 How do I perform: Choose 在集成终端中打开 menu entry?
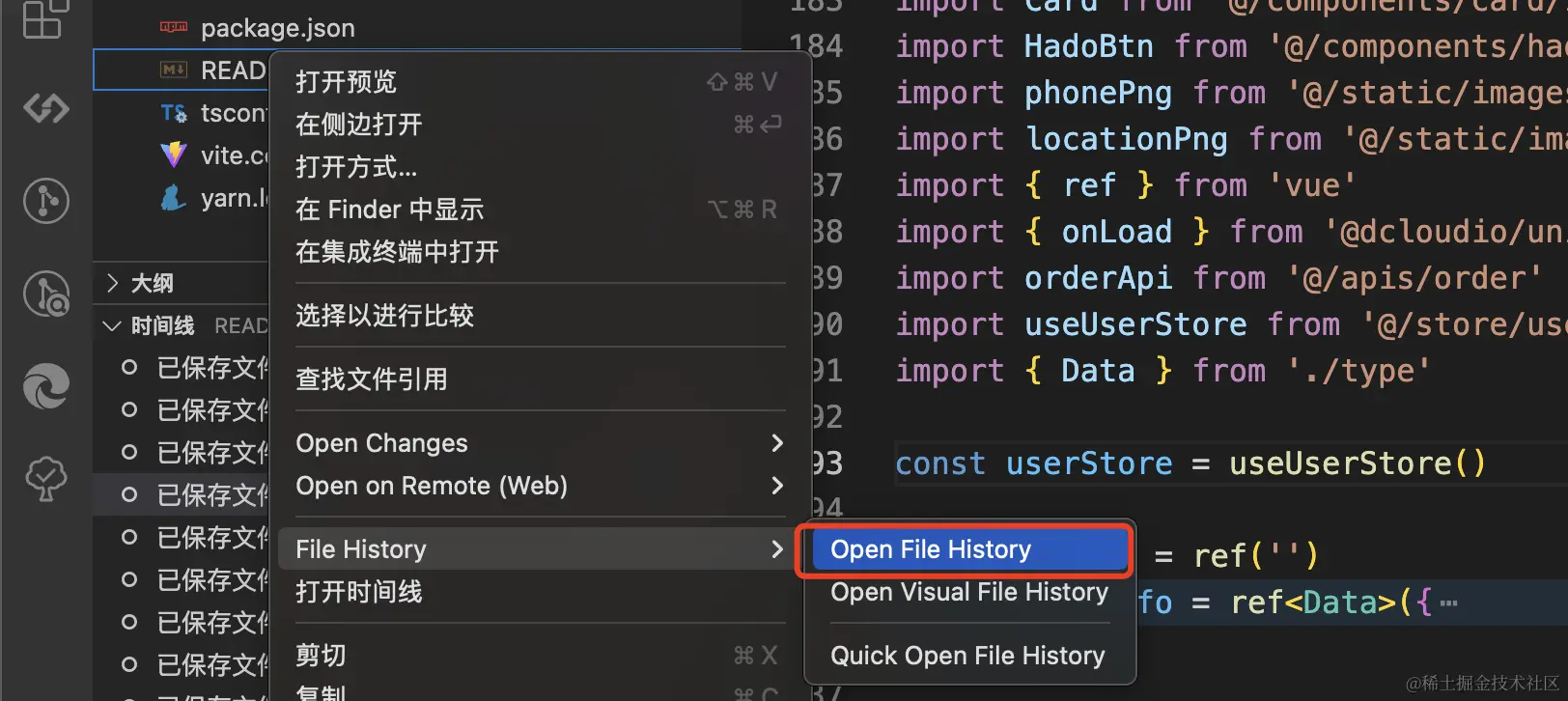click(540, 252)
